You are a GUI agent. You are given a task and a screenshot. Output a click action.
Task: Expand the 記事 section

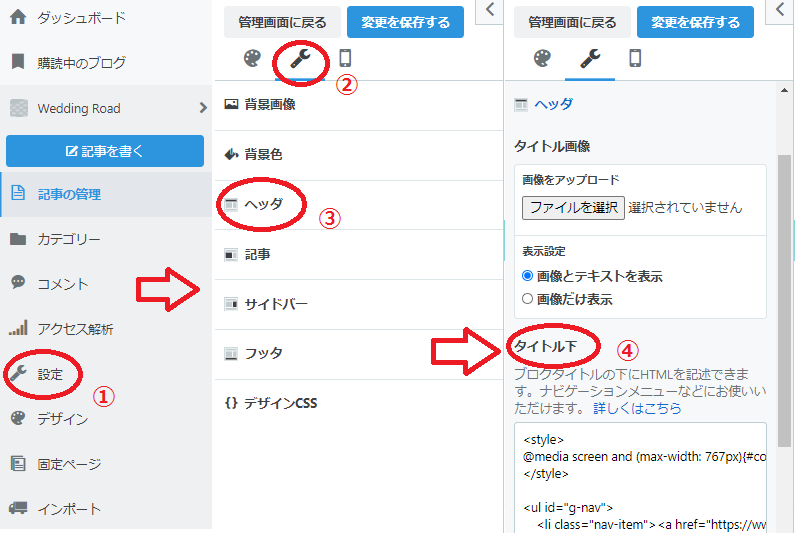358,254
